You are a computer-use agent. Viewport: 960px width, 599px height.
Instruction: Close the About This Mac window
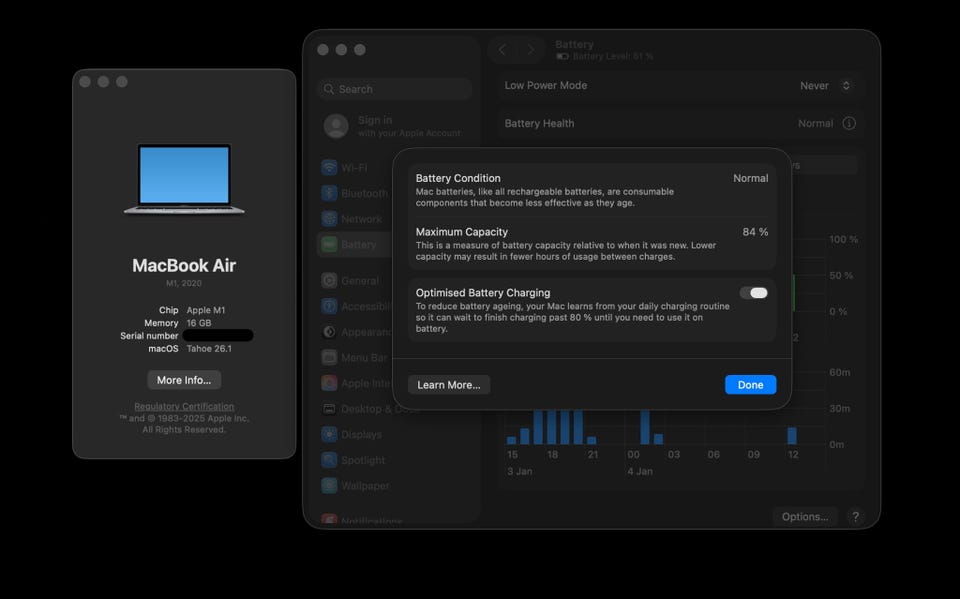point(85,81)
